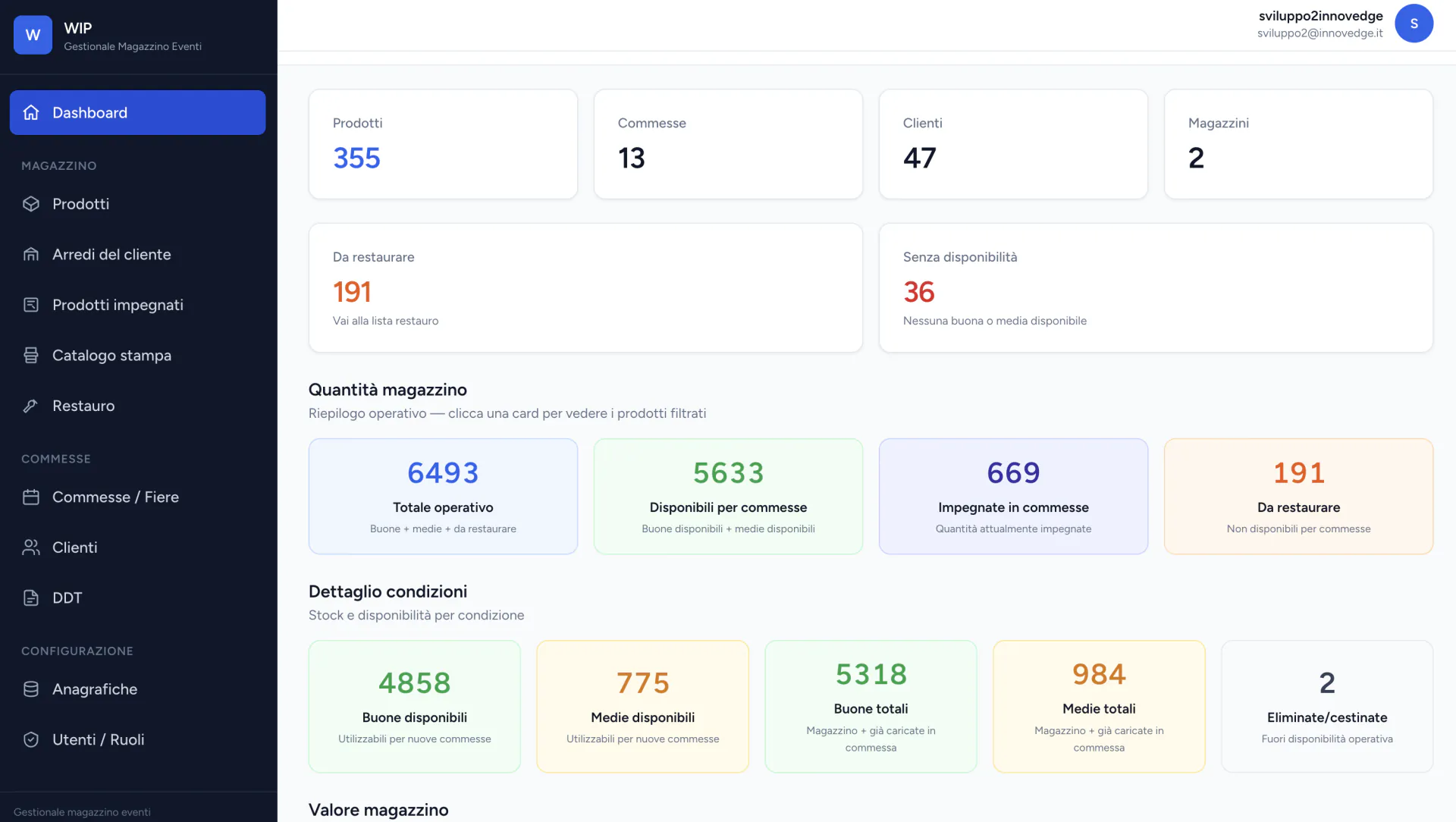Click the Valore magazzino heading
This screenshot has width=1456, height=822.
click(x=378, y=810)
